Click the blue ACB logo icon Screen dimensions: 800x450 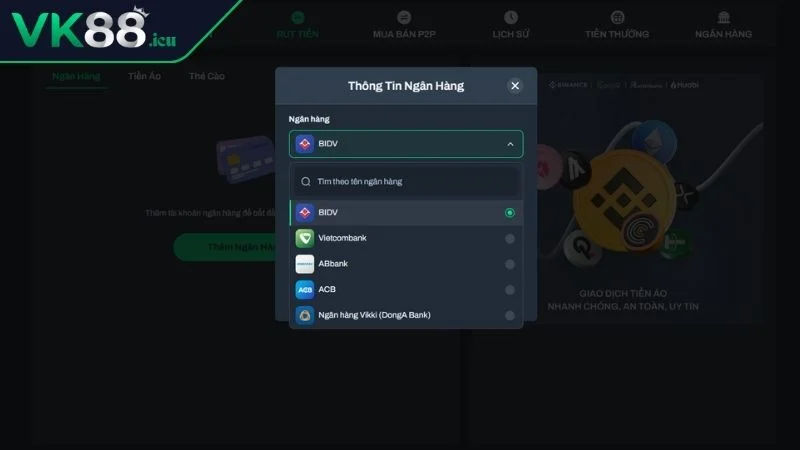(305, 289)
